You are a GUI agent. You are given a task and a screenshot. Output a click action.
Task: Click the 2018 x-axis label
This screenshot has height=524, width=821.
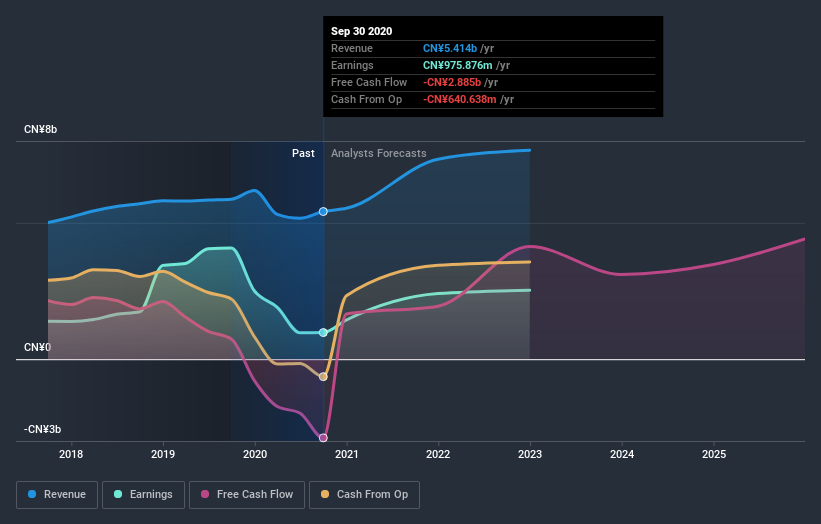pyautogui.click(x=71, y=454)
